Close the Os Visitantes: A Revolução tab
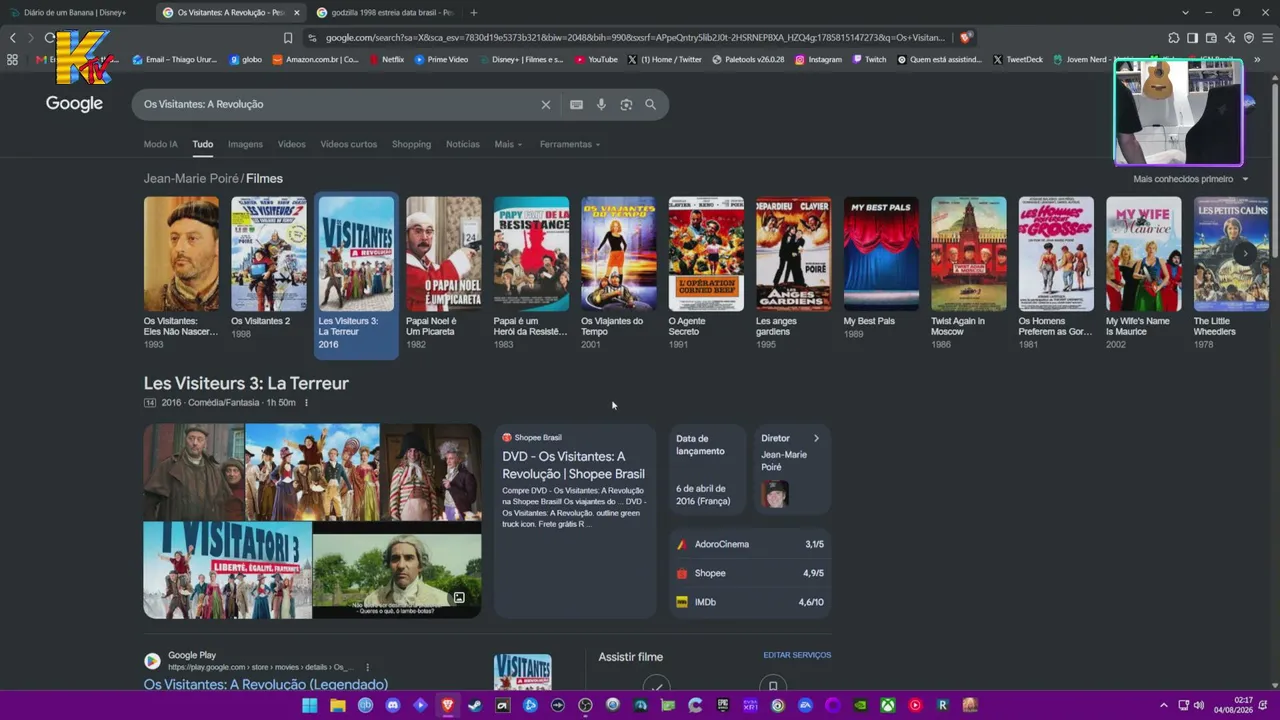Viewport: 1280px width, 720px height. [296, 13]
